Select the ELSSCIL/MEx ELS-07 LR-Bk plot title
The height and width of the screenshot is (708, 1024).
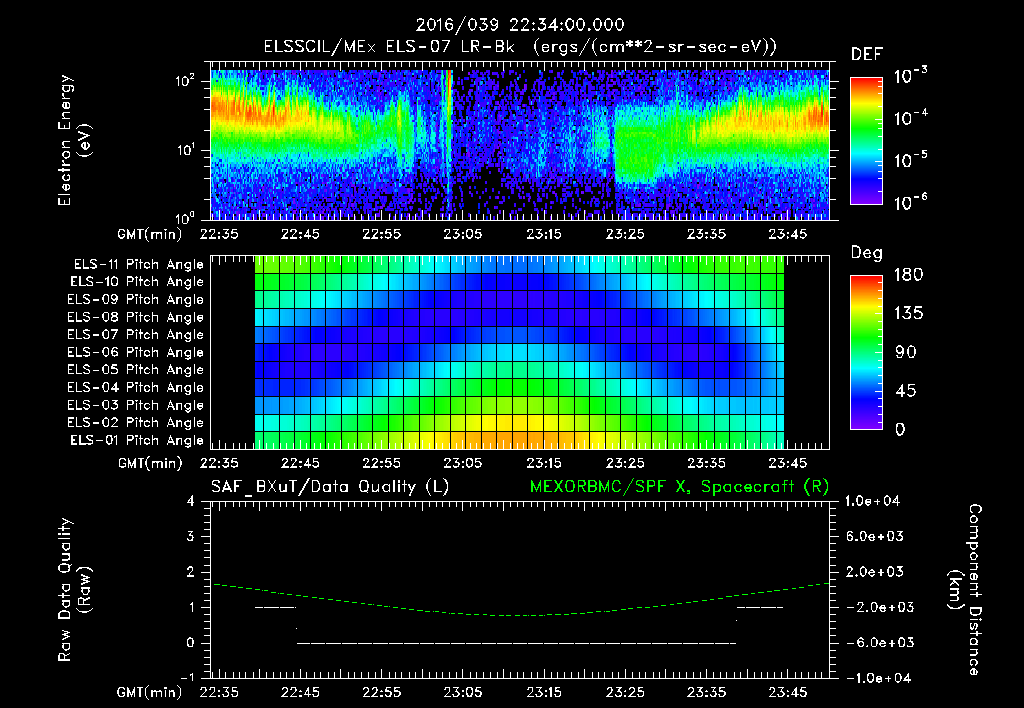point(389,47)
